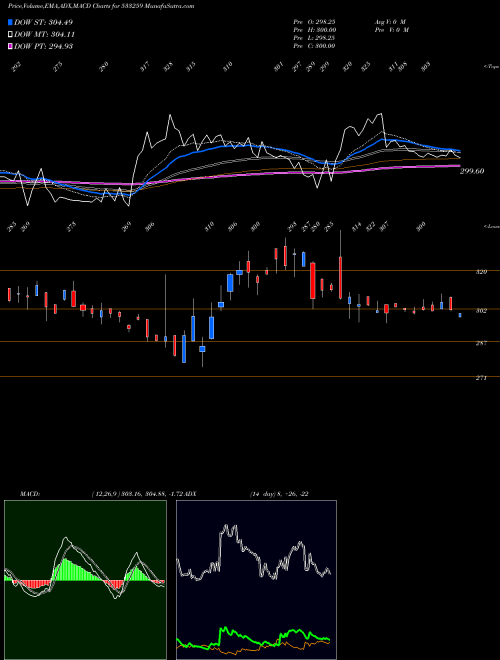Click the 'MACD:' indicator label
500x660 pixels.
[30, 493]
